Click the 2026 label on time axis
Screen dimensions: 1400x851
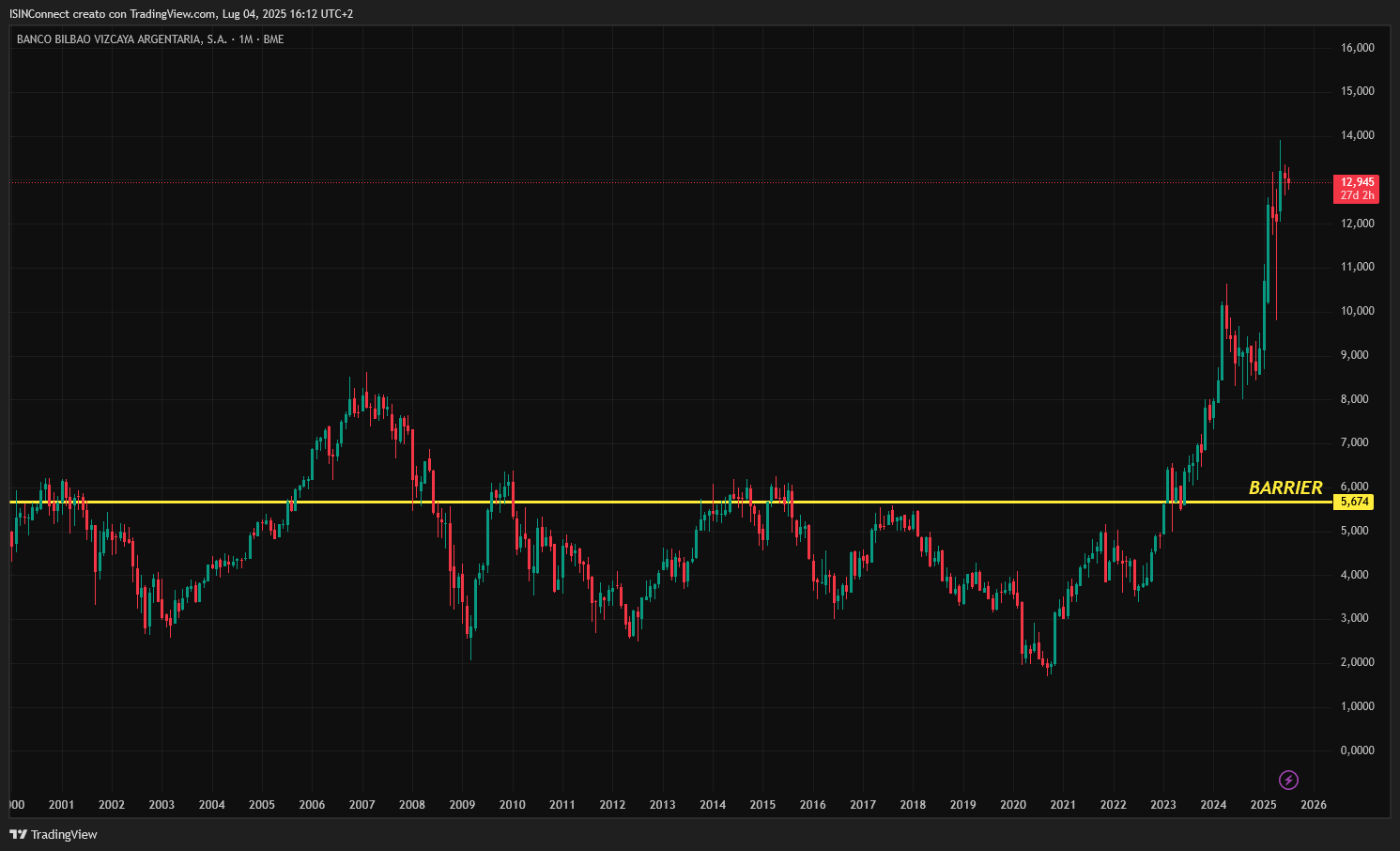(1314, 805)
